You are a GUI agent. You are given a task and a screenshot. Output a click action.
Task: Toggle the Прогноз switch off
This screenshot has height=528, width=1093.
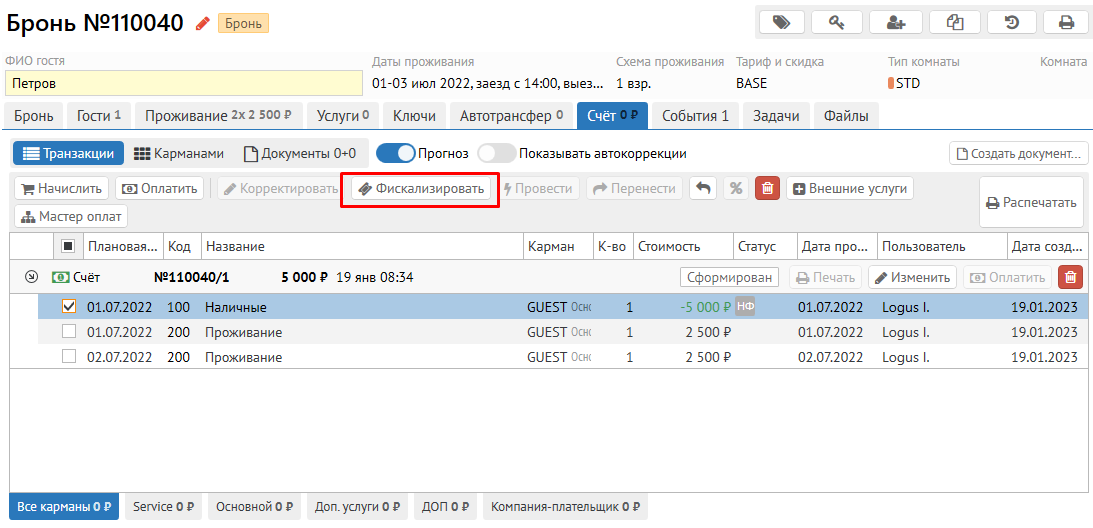coord(395,154)
